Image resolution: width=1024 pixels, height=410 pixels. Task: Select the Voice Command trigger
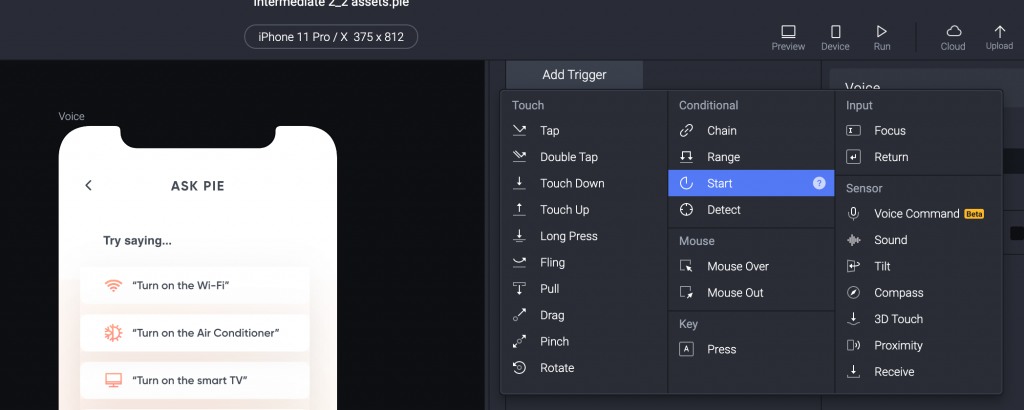coord(916,214)
